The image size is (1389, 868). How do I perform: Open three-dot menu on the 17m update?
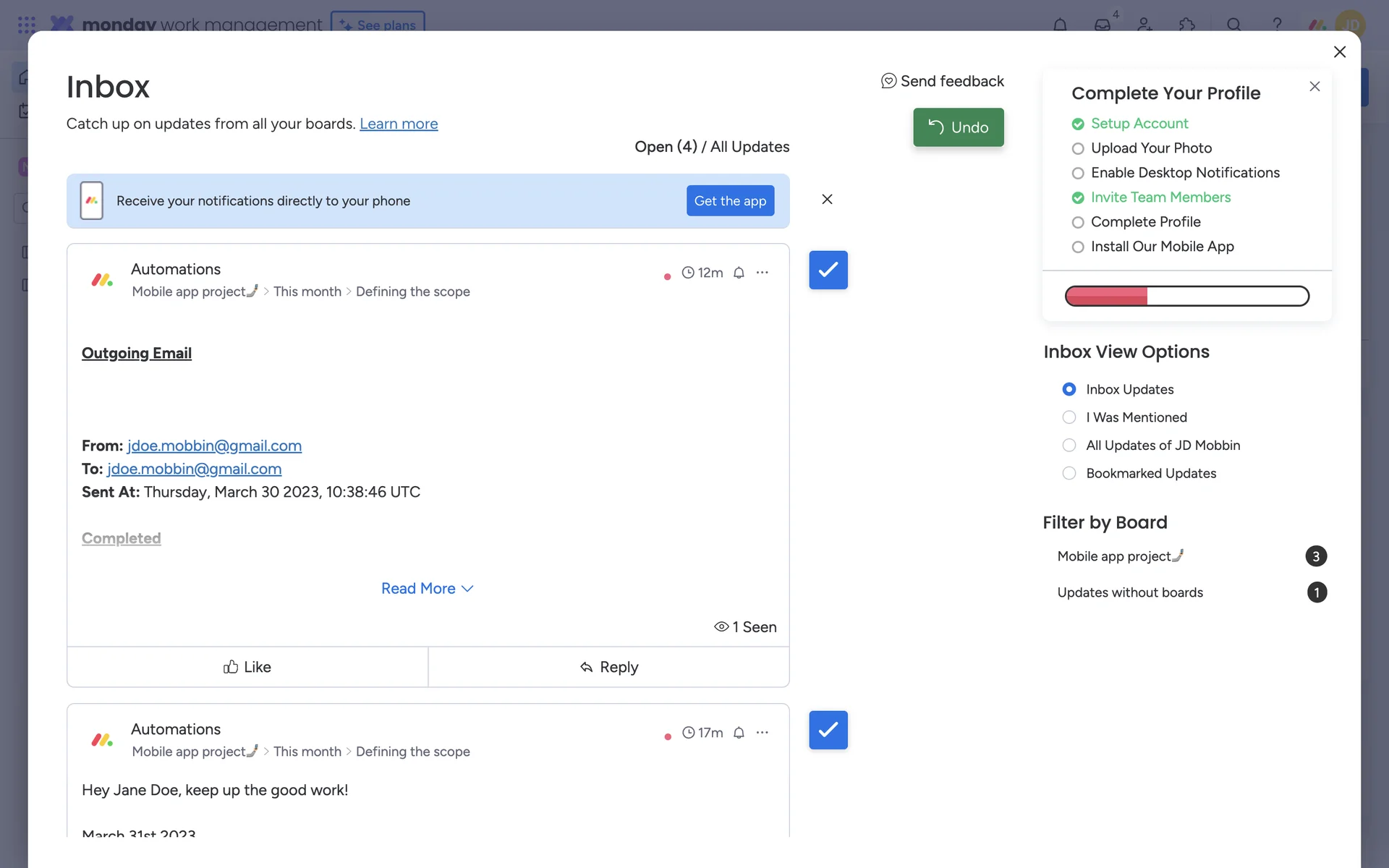tap(763, 733)
